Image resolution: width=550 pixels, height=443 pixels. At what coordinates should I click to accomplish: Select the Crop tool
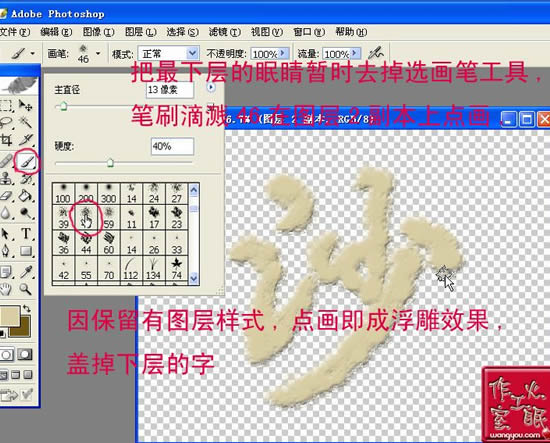(6, 140)
